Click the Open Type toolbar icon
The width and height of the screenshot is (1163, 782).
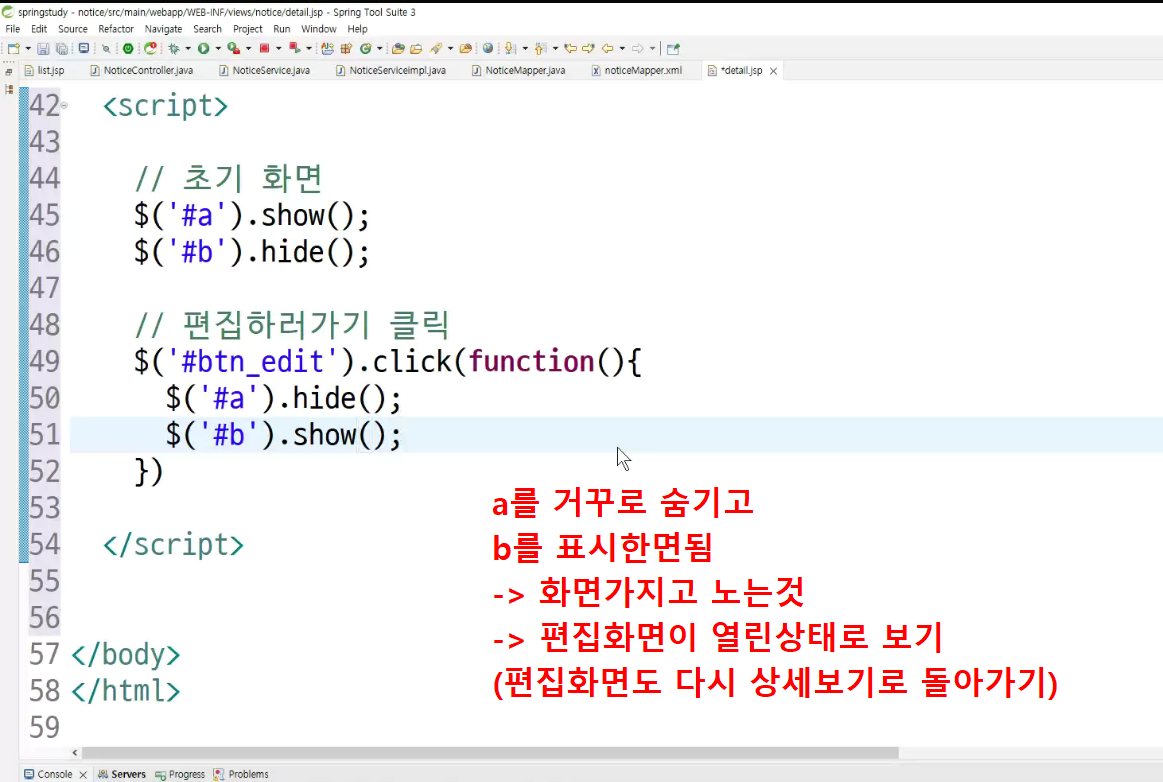(327, 48)
